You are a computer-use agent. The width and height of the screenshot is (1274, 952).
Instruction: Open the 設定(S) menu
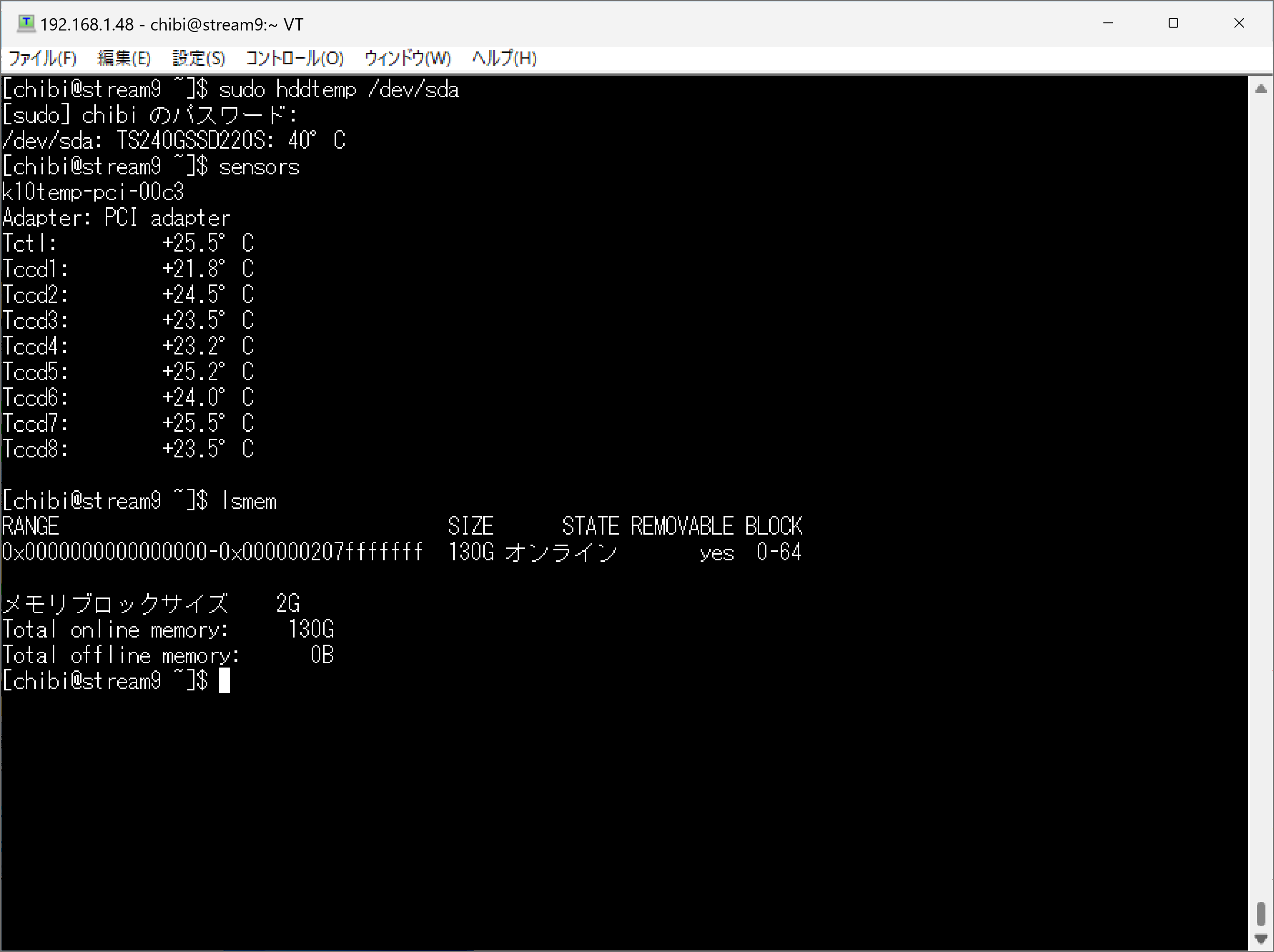[x=198, y=58]
